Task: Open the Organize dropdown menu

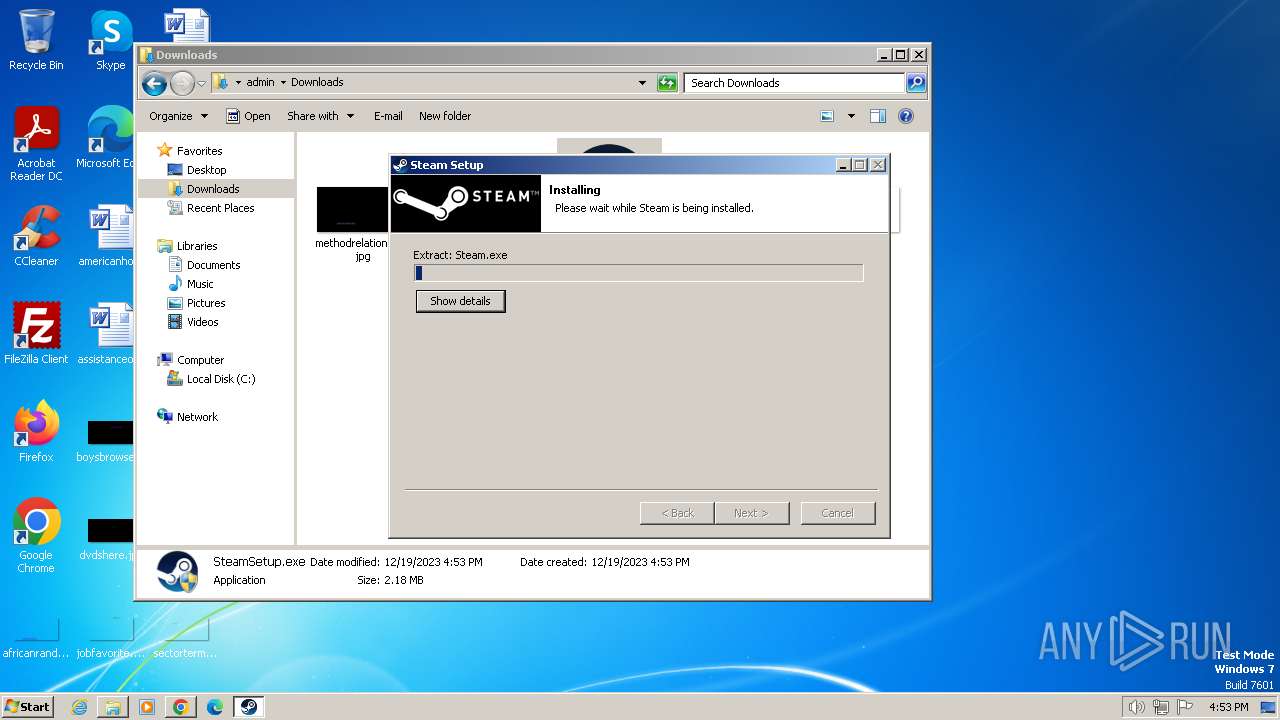Action: pos(178,116)
